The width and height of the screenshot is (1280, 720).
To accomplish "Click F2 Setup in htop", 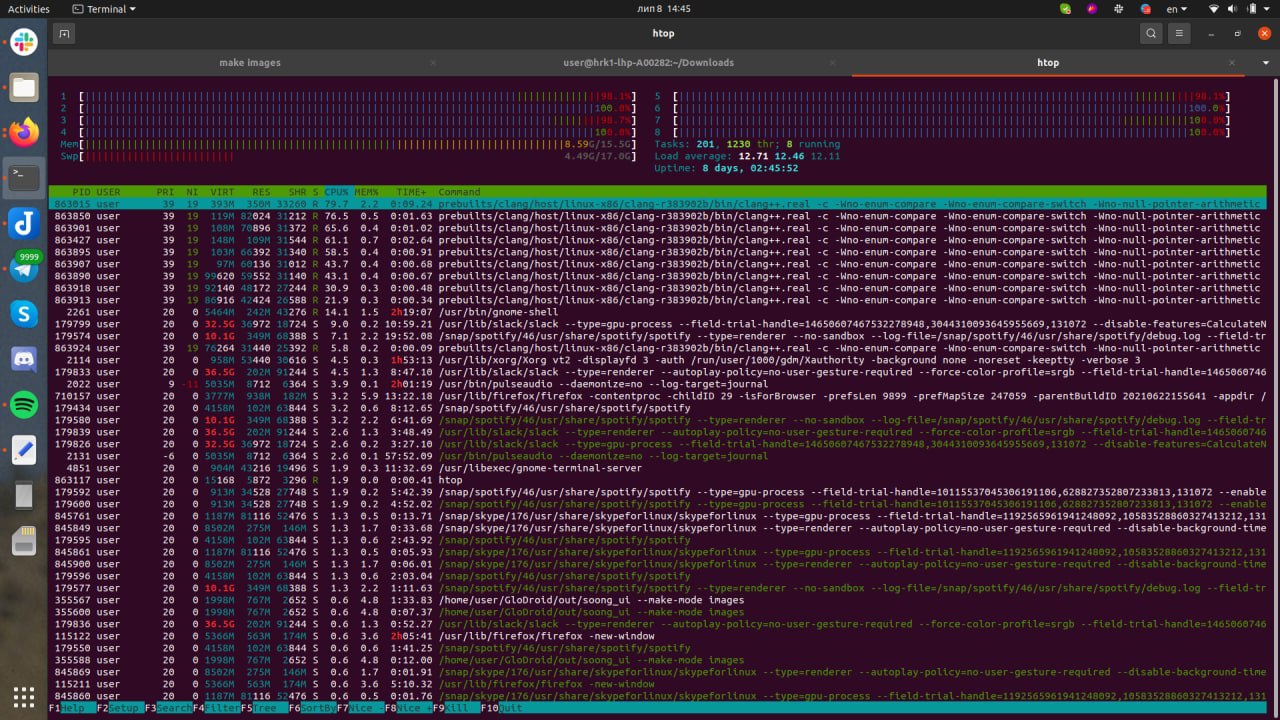I will [120, 708].
